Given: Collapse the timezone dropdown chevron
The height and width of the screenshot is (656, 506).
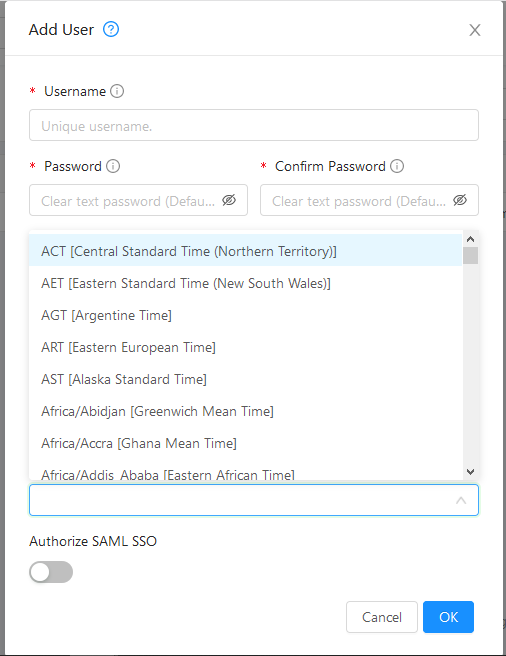Looking at the screenshot, I should [461, 500].
